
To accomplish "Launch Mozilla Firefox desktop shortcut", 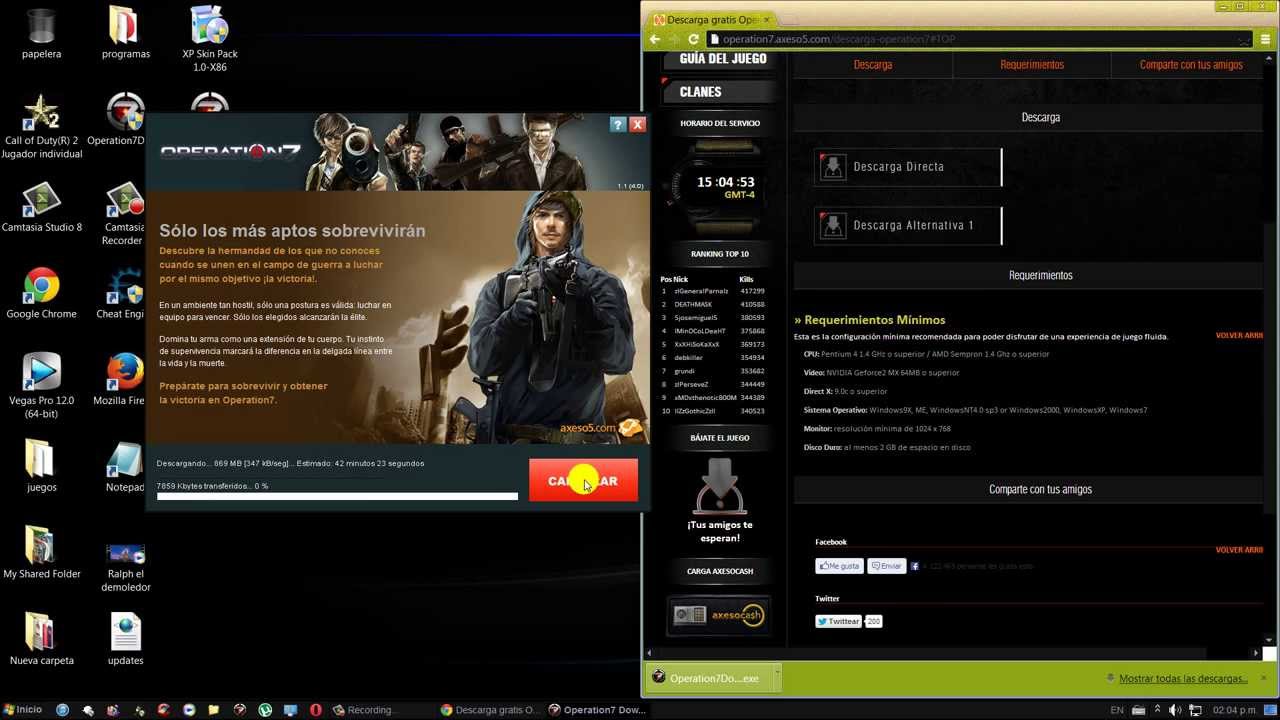I will (125, 380).
